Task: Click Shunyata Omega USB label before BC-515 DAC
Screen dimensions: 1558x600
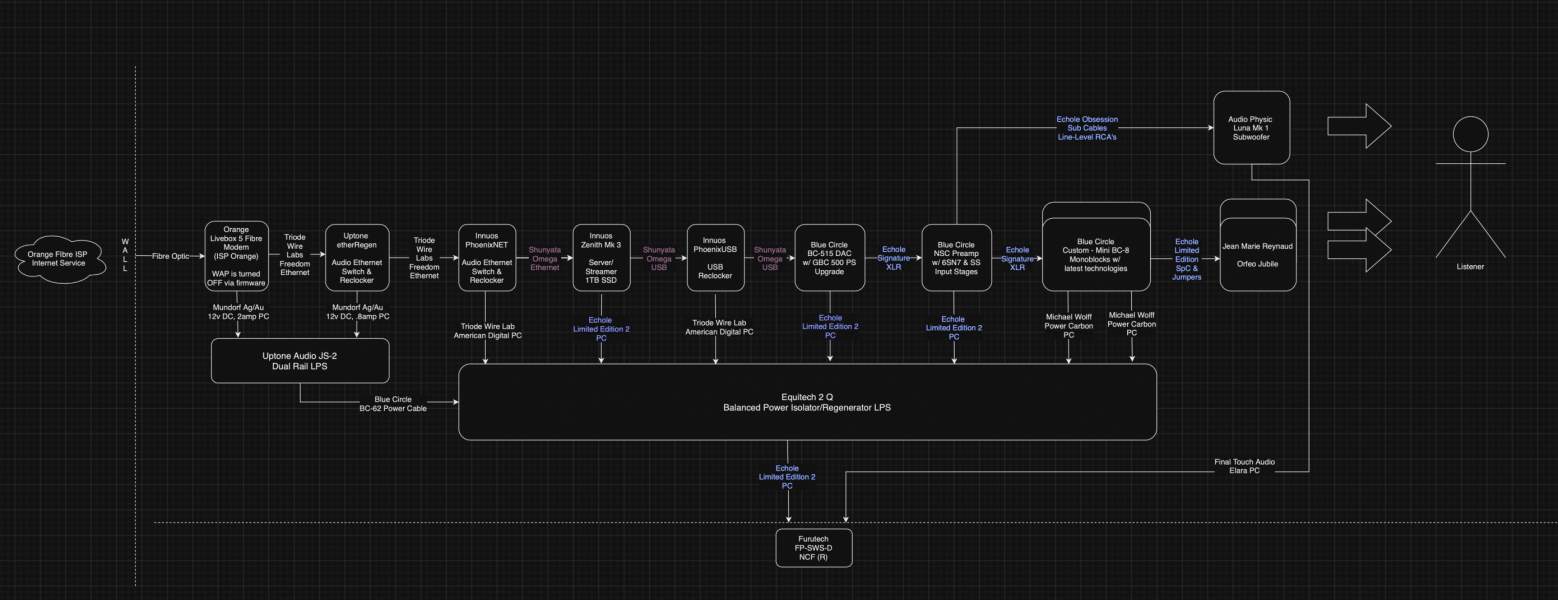Action: pos(770,258)
